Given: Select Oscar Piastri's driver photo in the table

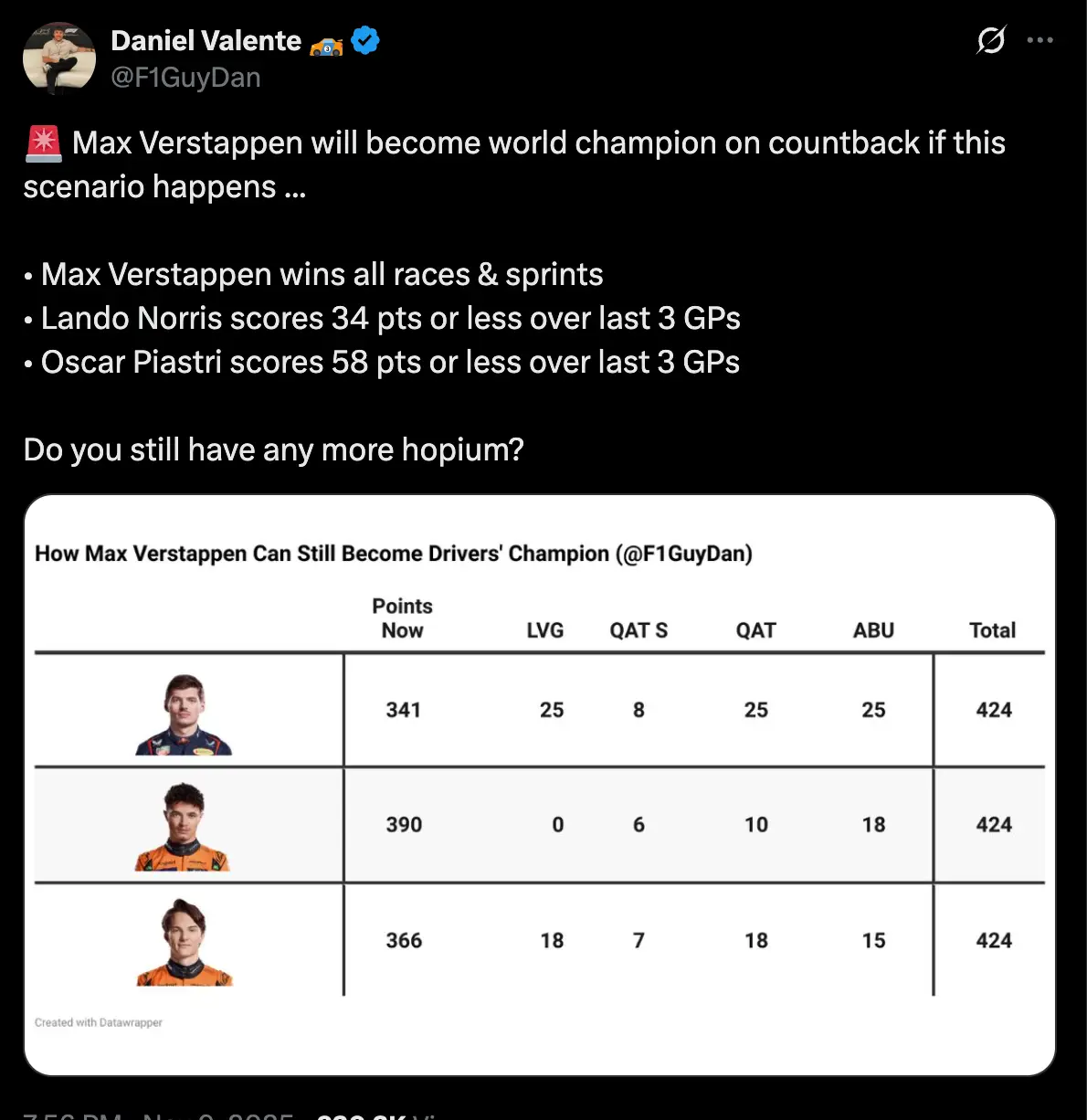Looking at the screenshot, I should [187, 941].
